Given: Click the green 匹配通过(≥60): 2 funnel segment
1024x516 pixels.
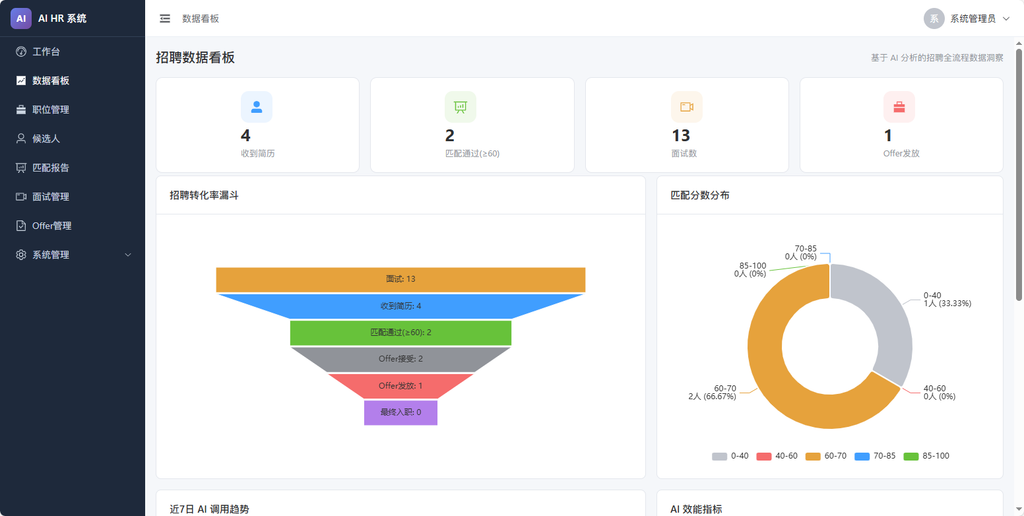Looking at the screenshot, I should (400, 332).
